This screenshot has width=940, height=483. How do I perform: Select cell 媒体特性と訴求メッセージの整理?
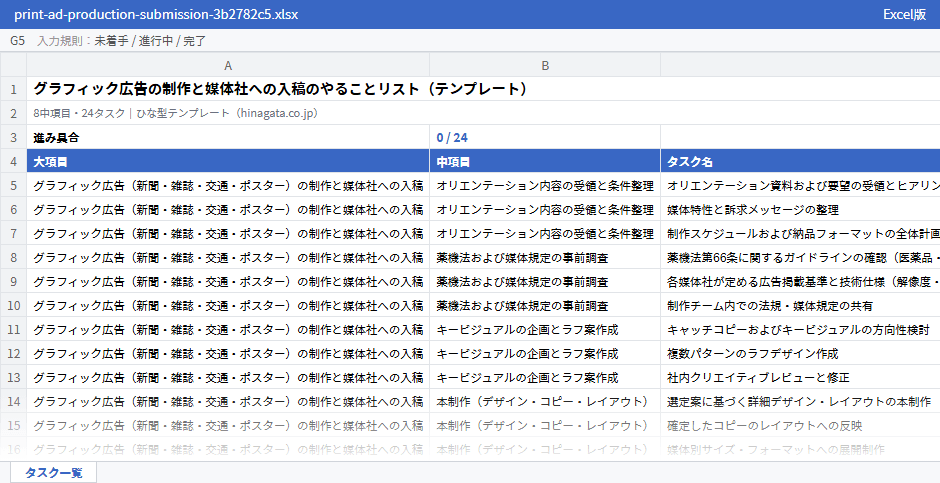pyautogui.click(x=800, y=209)
